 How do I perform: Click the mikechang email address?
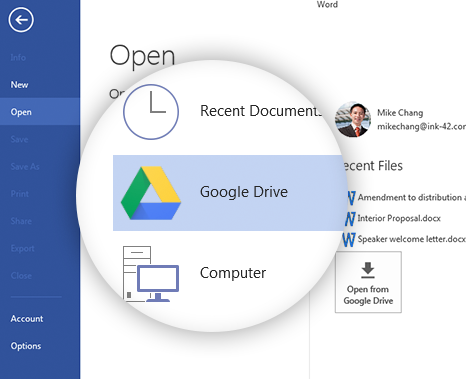pos(422,126)
